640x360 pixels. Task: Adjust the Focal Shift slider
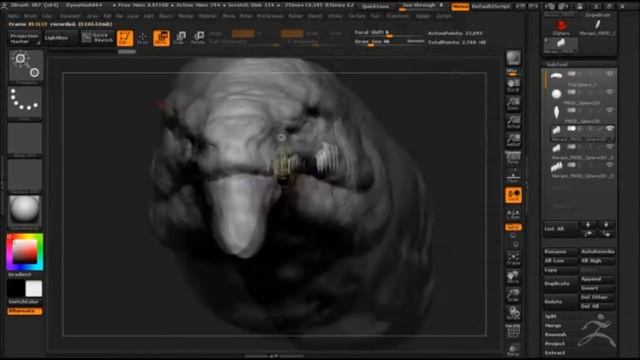coord(389,34)
